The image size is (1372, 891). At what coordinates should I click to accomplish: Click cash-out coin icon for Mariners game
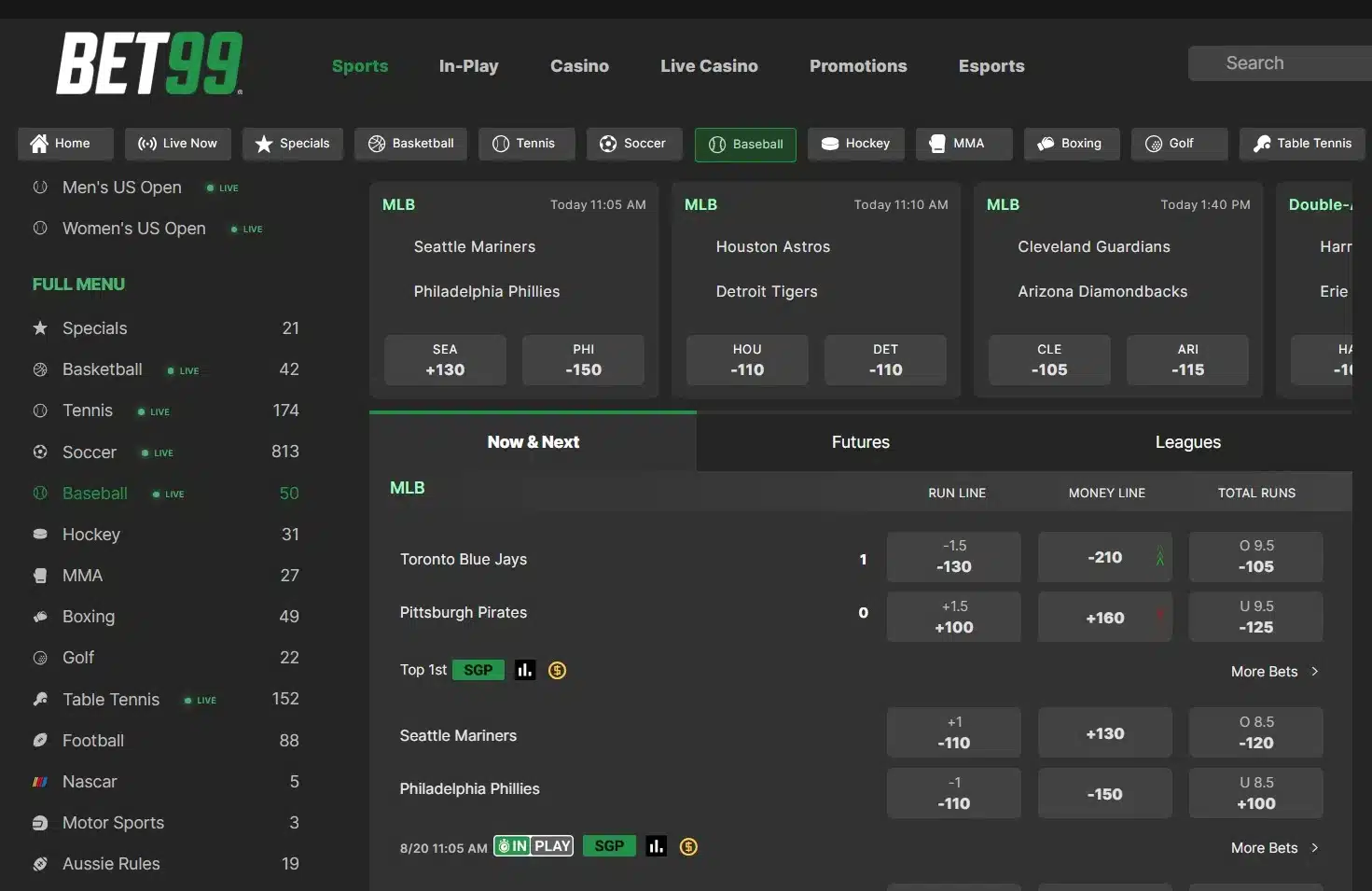point(688,846)
